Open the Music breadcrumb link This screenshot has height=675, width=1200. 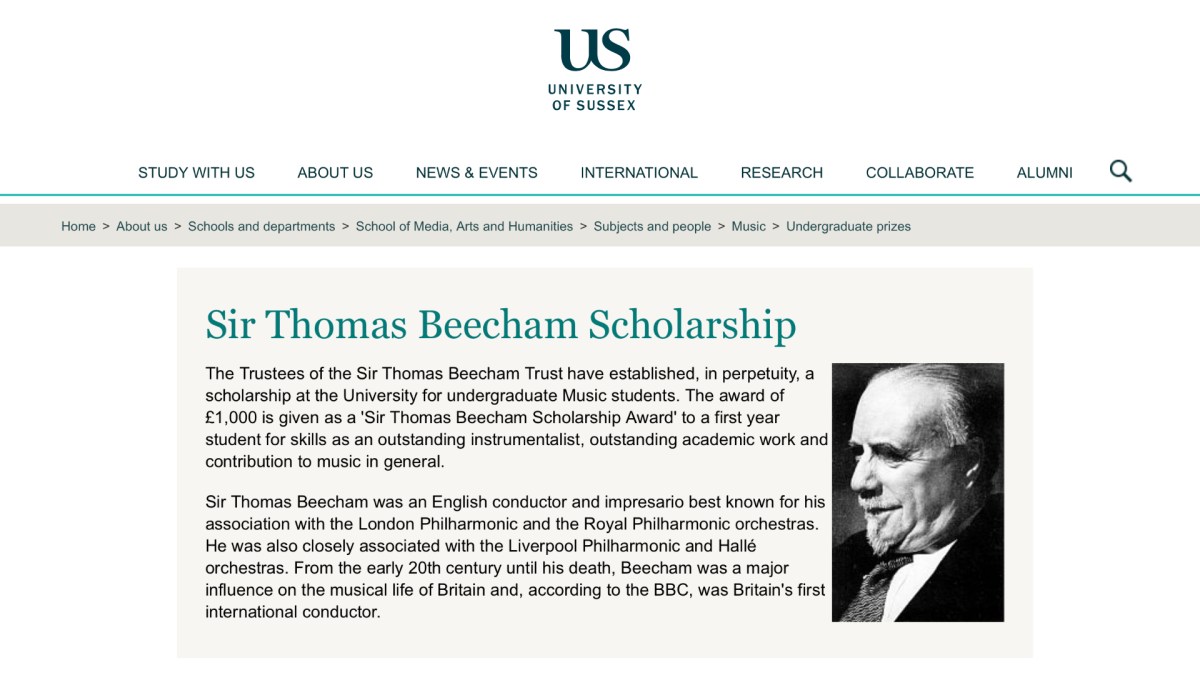click(x=748, y=226)
